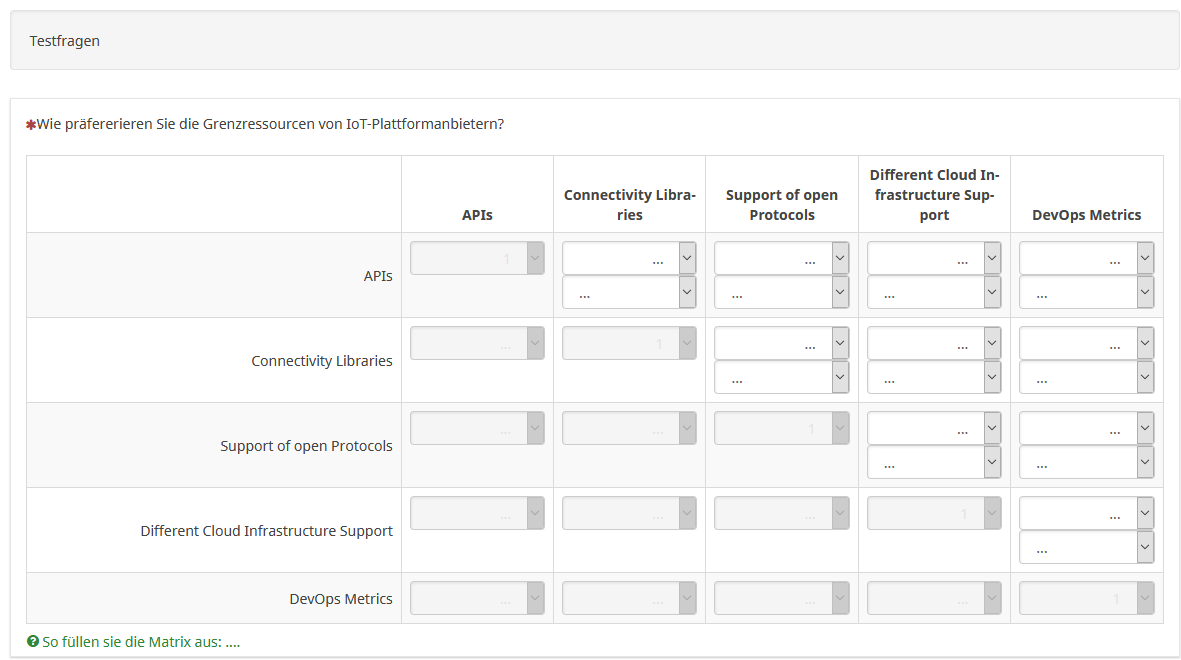The height and width of the screenshot is (660, 1181).
Task: Open lower dropdown in Connectivity Libraries row, DevOps Metrics column
Action: (1086, 377)
